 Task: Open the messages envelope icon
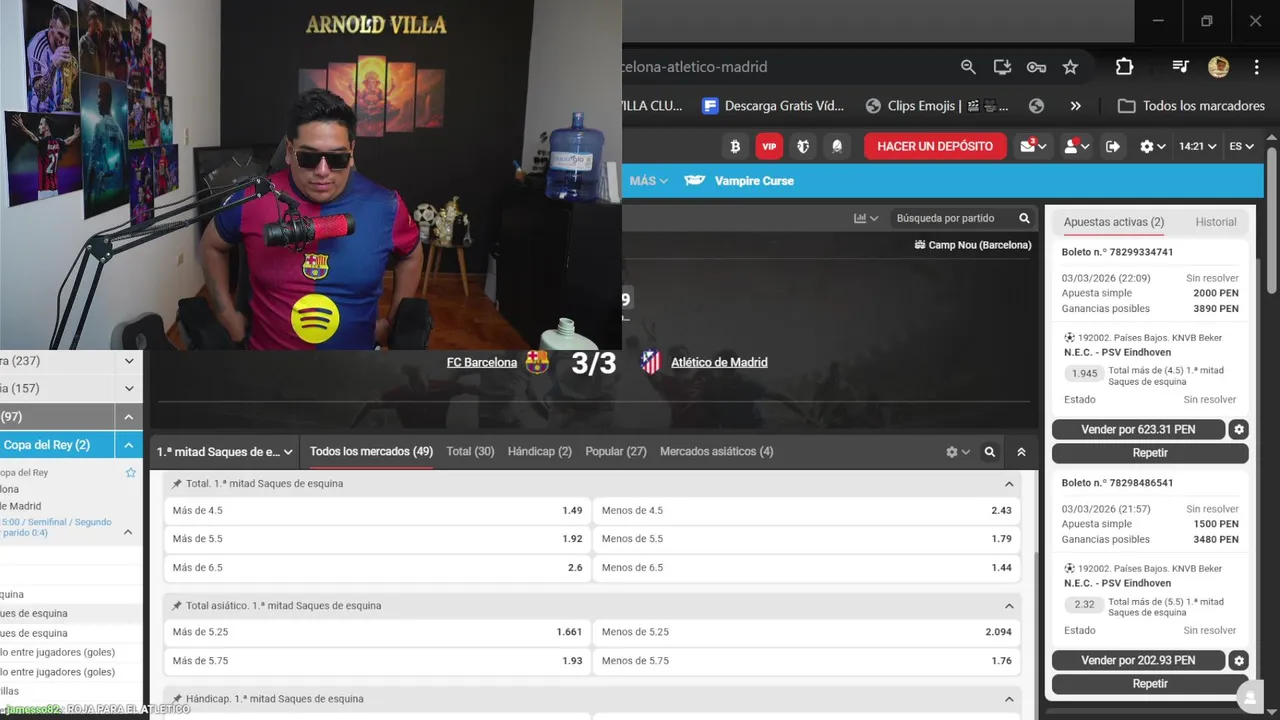pos(1033,146)
